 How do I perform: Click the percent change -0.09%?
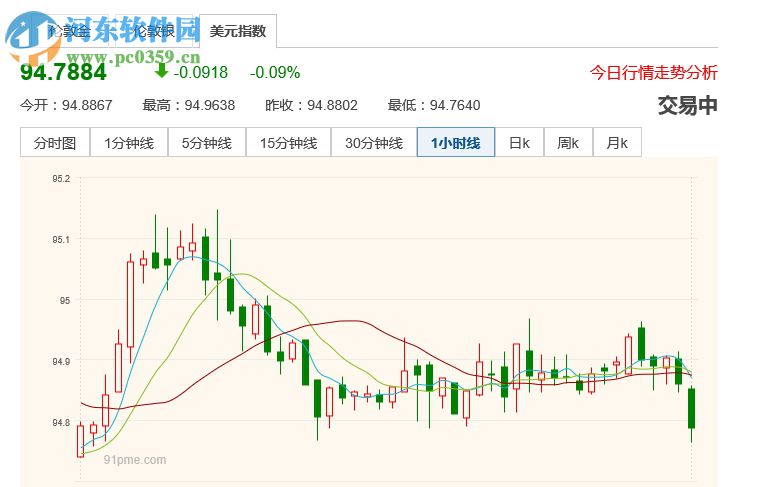pyautogui.click(x=275, y=73)
